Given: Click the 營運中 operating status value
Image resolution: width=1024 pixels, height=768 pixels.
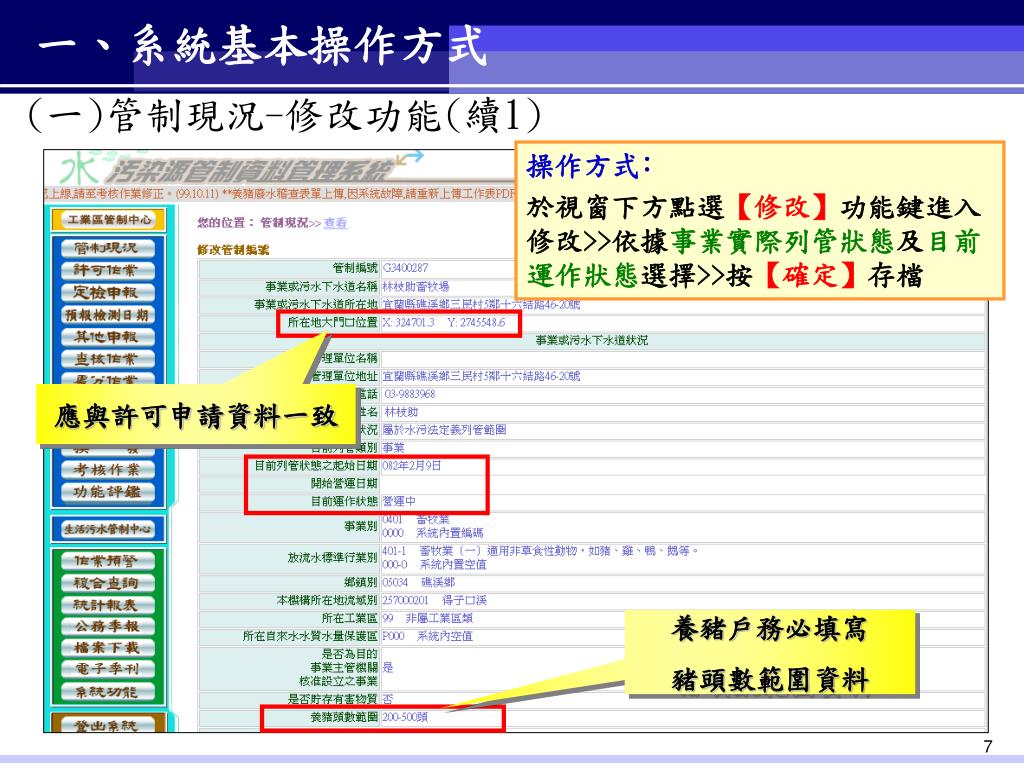Looking at the screenshot, I should 399,502.
